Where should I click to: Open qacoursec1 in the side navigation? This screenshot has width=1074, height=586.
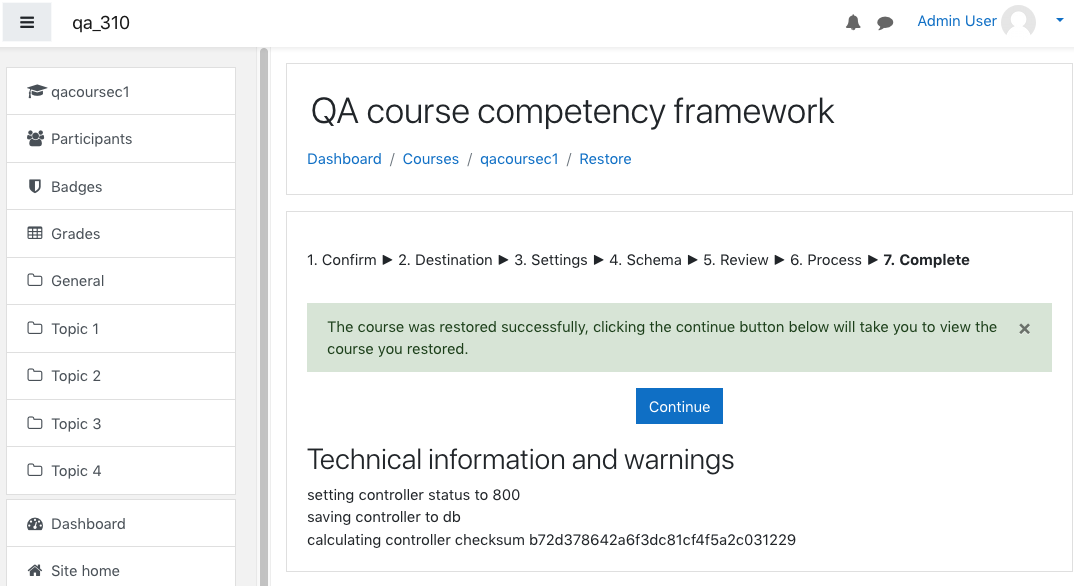click(121, 91)
